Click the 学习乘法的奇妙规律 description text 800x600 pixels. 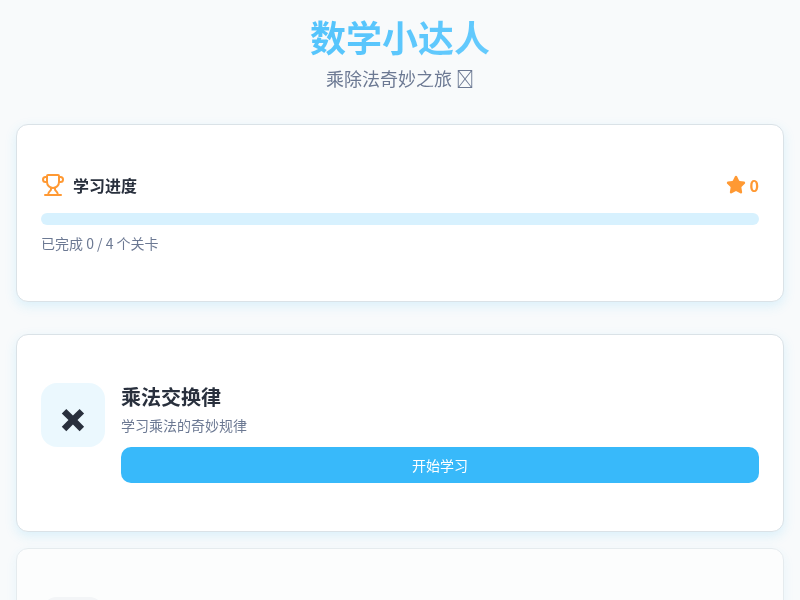(x=185, y=426)
